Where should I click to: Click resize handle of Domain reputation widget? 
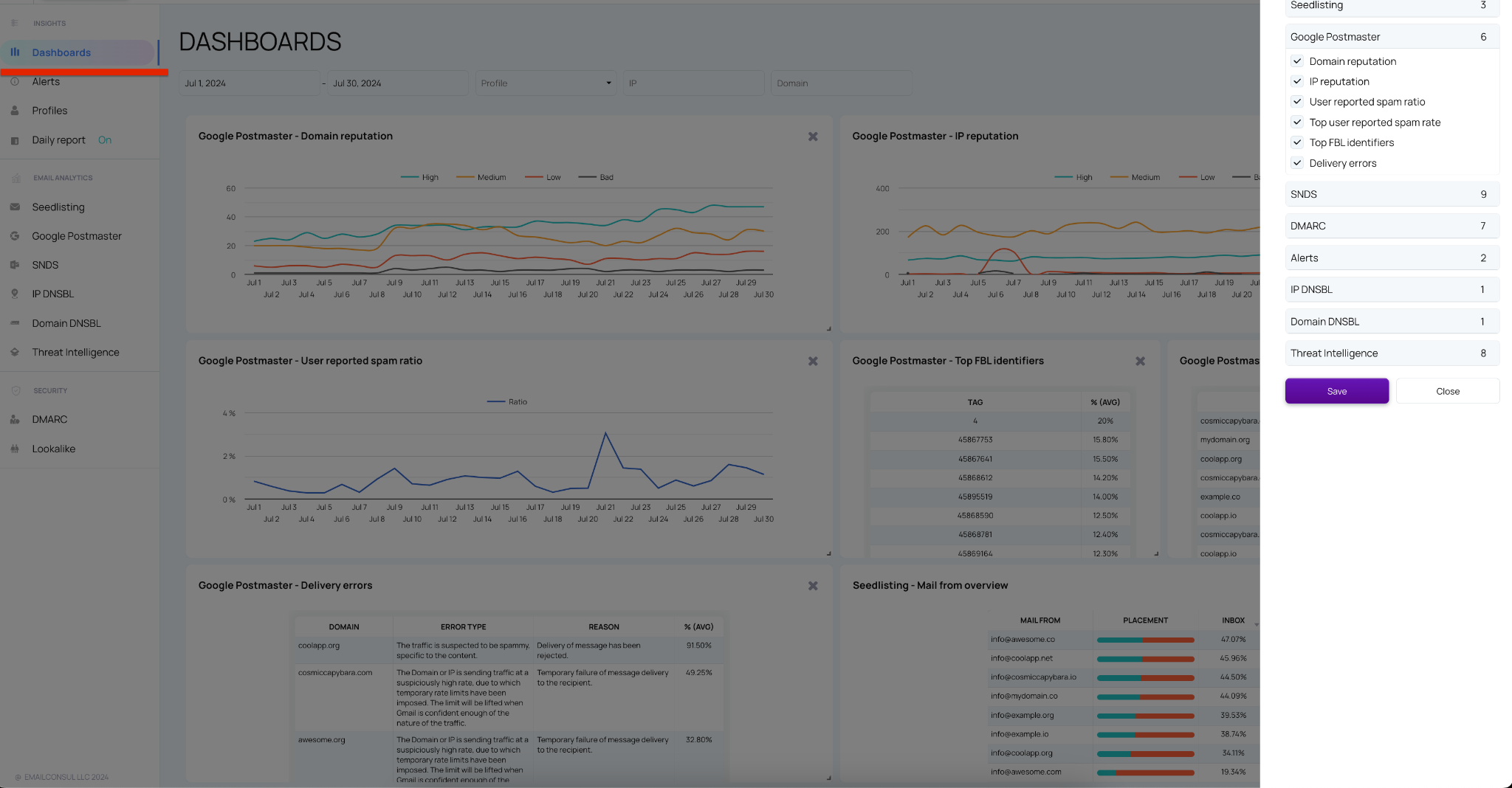click(829, 329)
